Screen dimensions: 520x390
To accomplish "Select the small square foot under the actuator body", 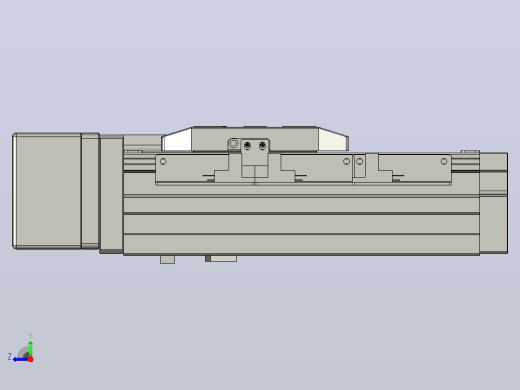I will 167,260.
